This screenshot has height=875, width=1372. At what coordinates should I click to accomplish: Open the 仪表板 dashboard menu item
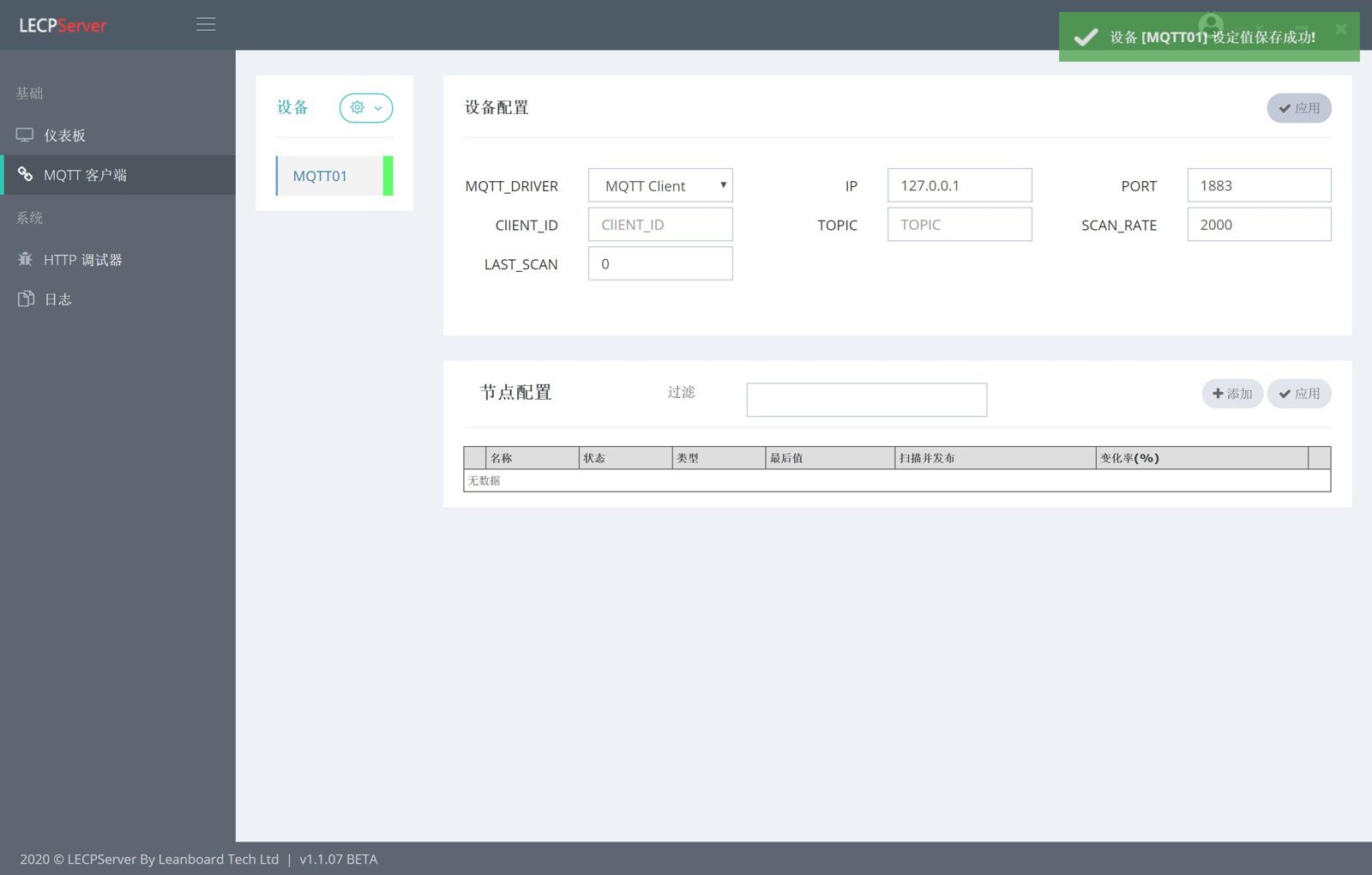[x=117, y=136]
